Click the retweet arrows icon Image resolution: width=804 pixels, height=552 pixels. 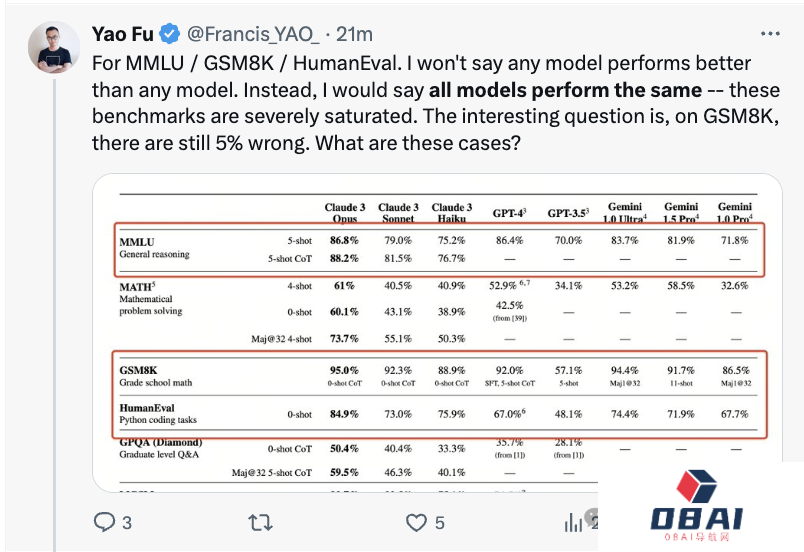point(261,521)
